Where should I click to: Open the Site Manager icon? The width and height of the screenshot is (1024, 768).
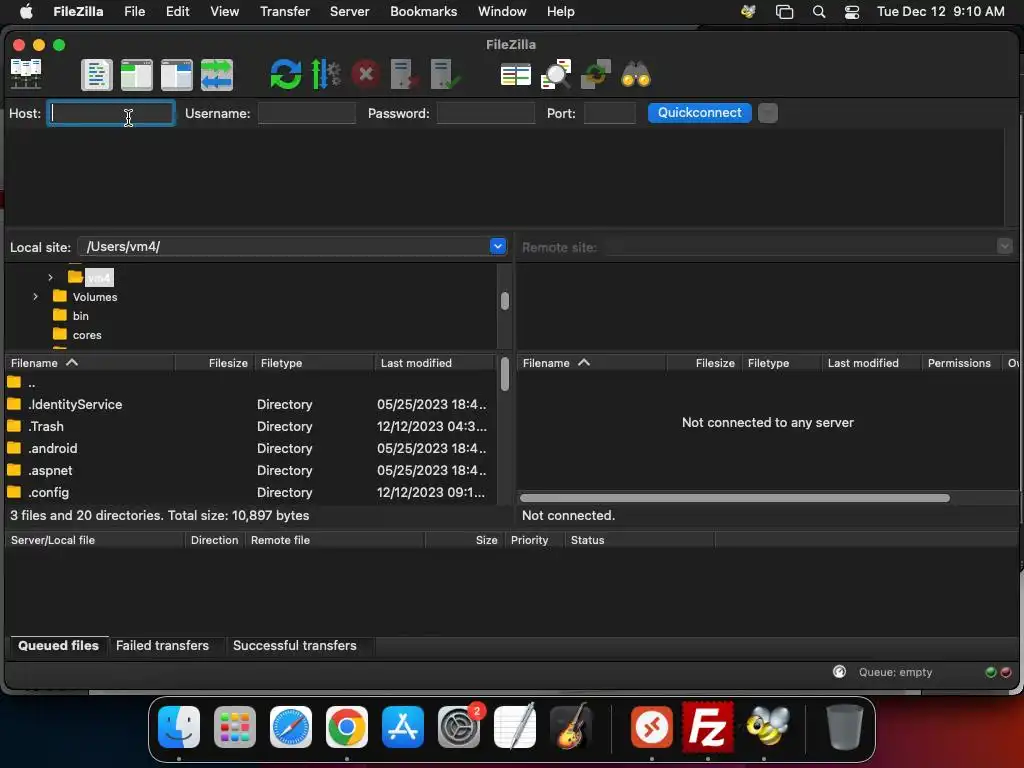(x=26, y=74)
